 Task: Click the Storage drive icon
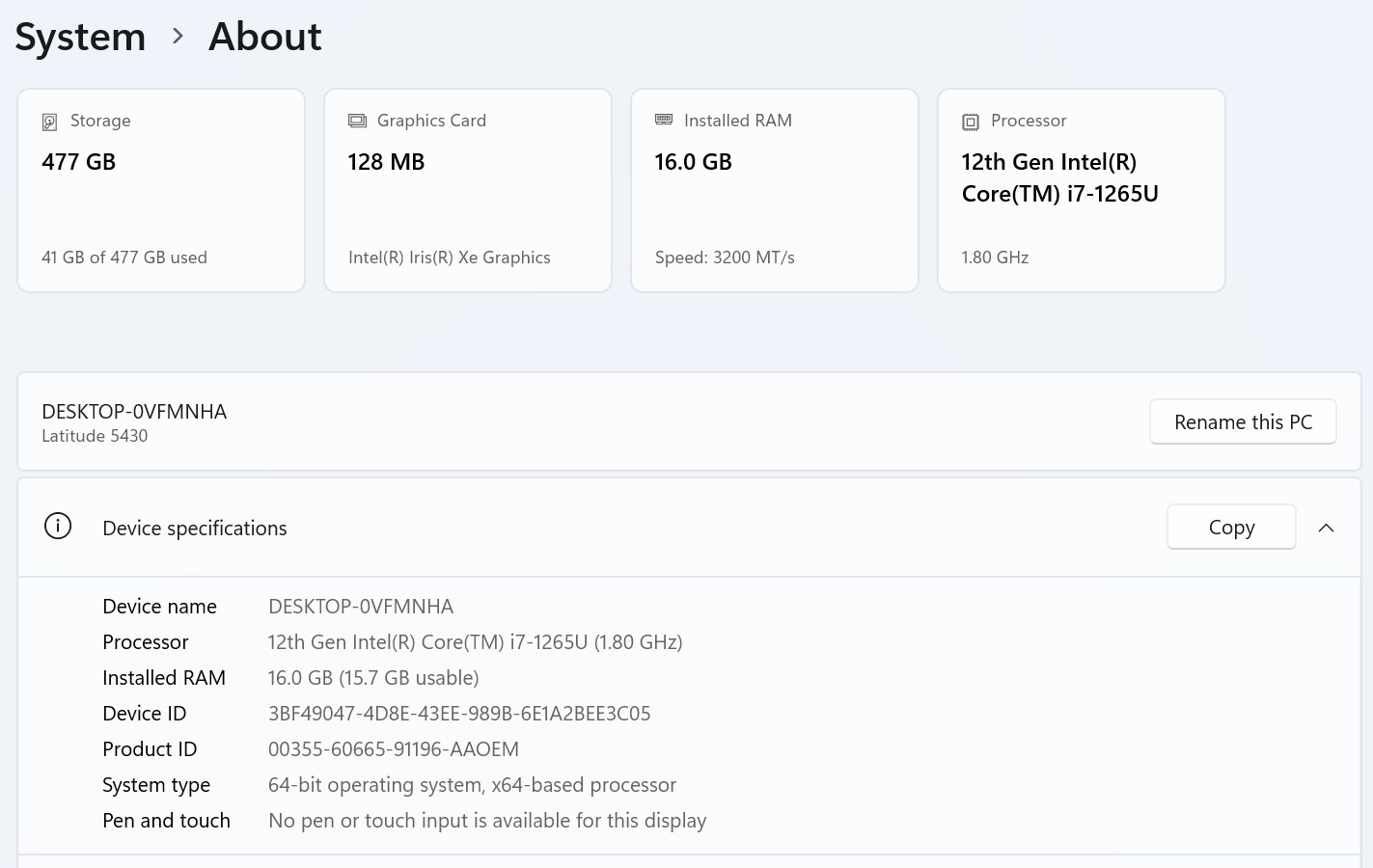[49, 122]
